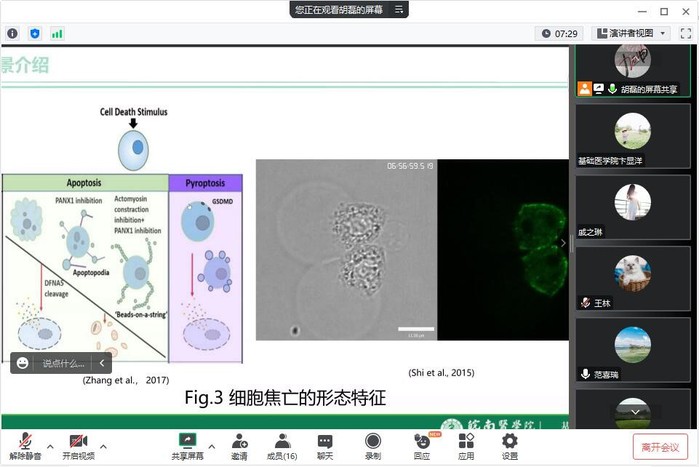
Task: Open 演讲者视图 view layout dropdown
Action: pyautogui.click(x=631, y=33)
